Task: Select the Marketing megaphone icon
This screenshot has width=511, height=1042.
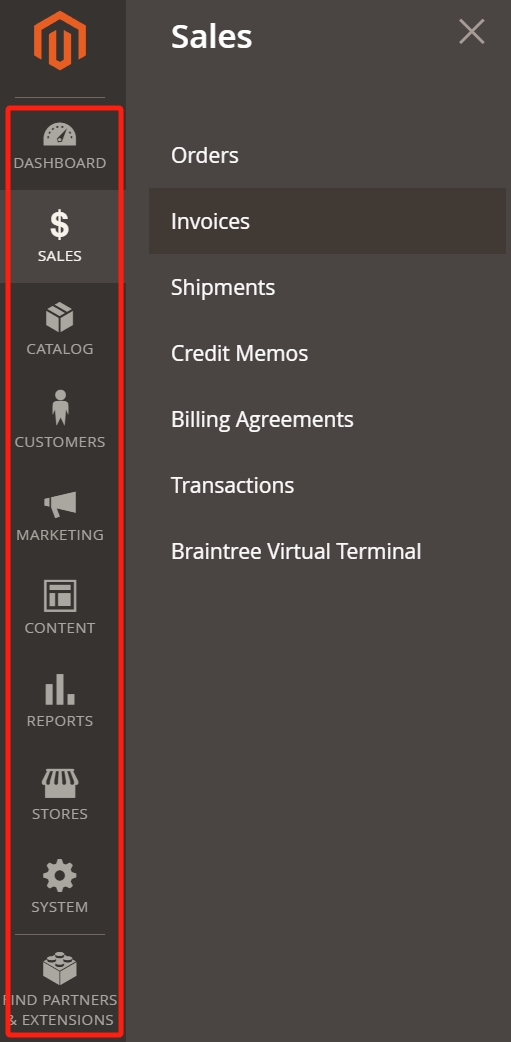Action: (x=60, y=505)
